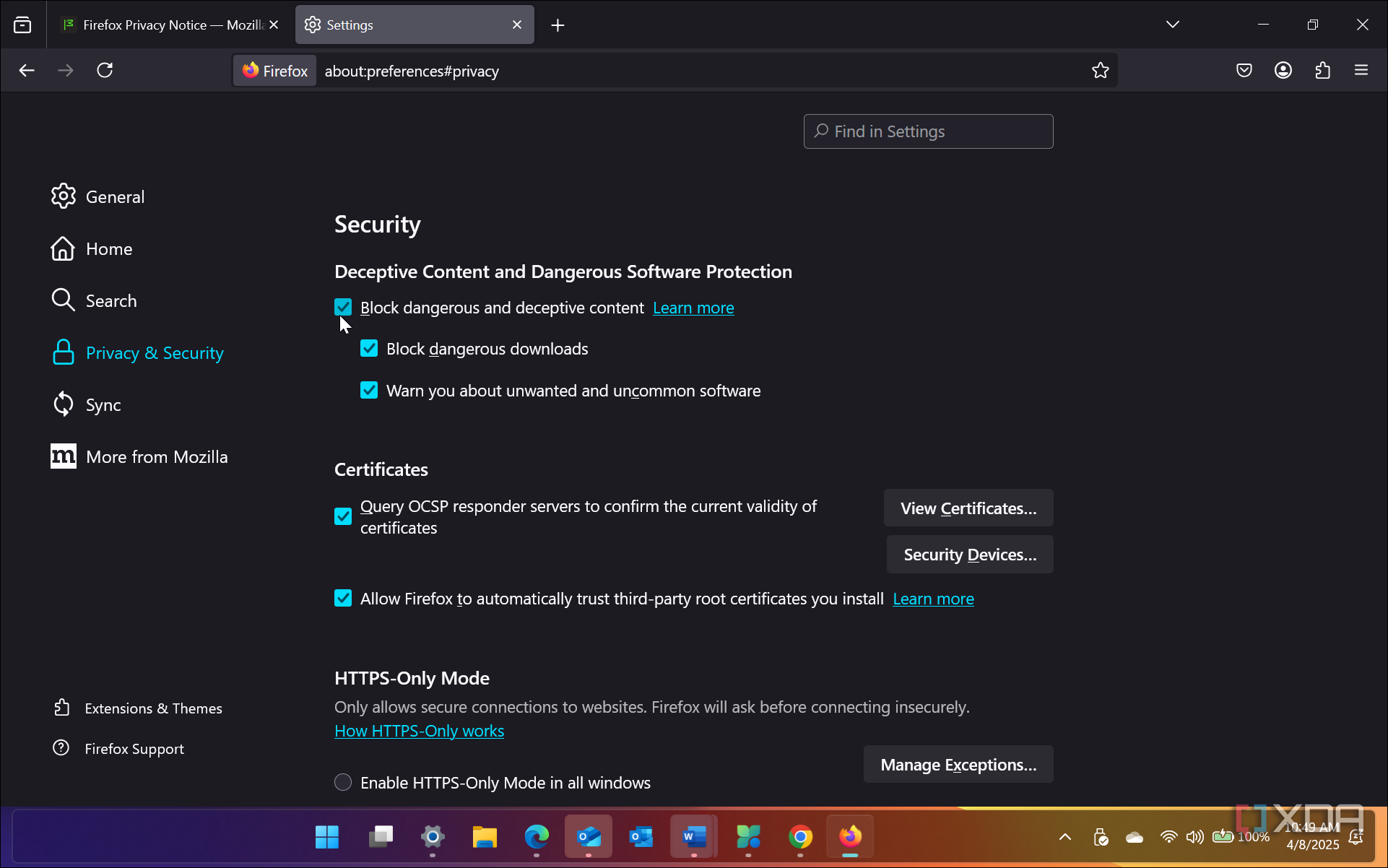The width and height of the screenshot is (1388, 868).
Task: Reload the current page
Action: pos(105,70)
